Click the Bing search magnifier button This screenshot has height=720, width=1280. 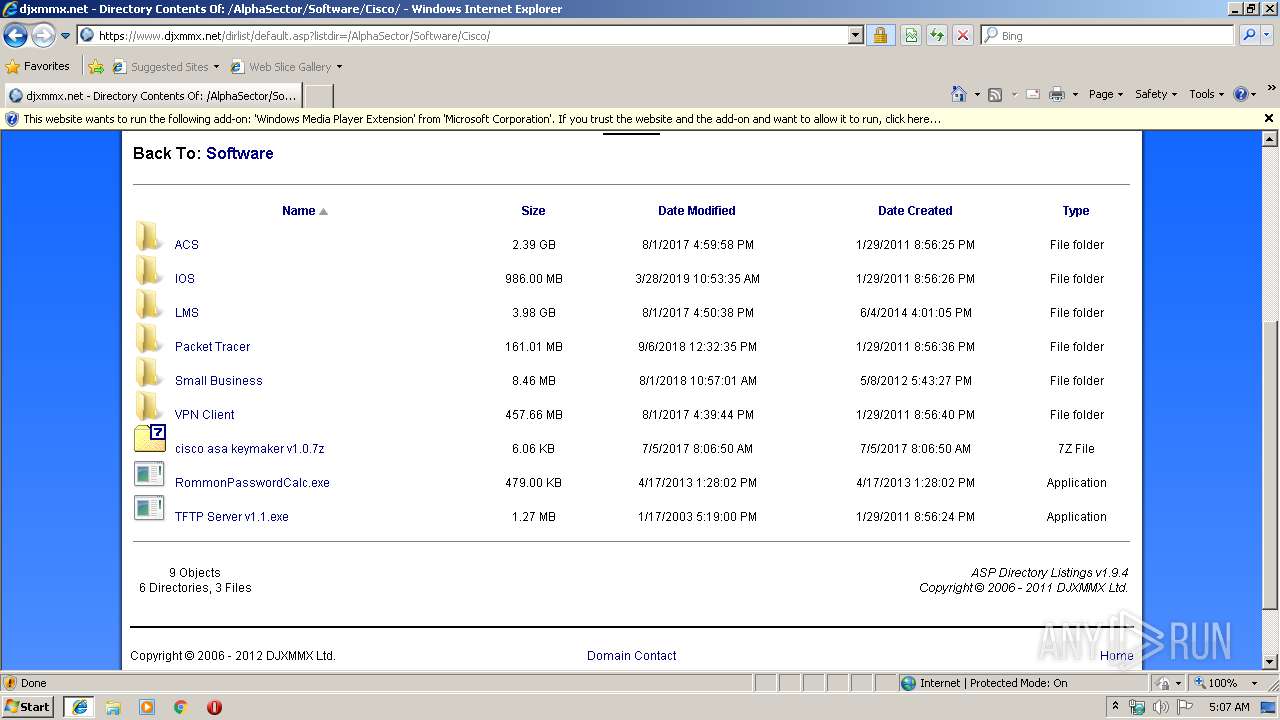point(1248,35)
